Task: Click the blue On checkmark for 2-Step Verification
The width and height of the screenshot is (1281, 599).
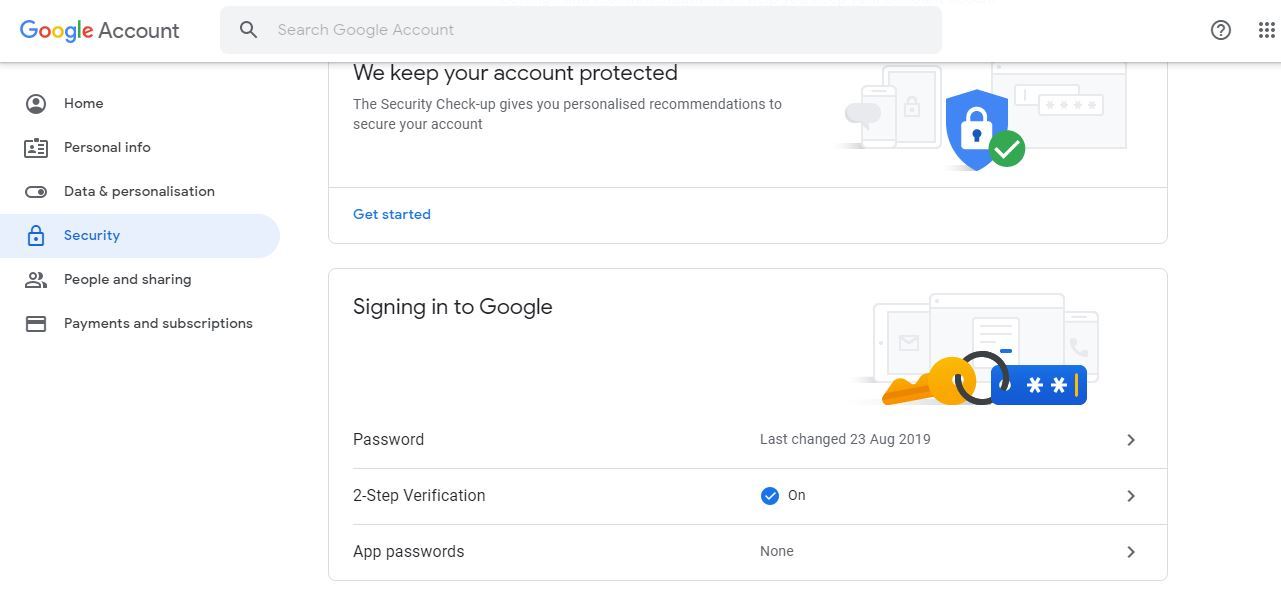Action: click(769, 495)
